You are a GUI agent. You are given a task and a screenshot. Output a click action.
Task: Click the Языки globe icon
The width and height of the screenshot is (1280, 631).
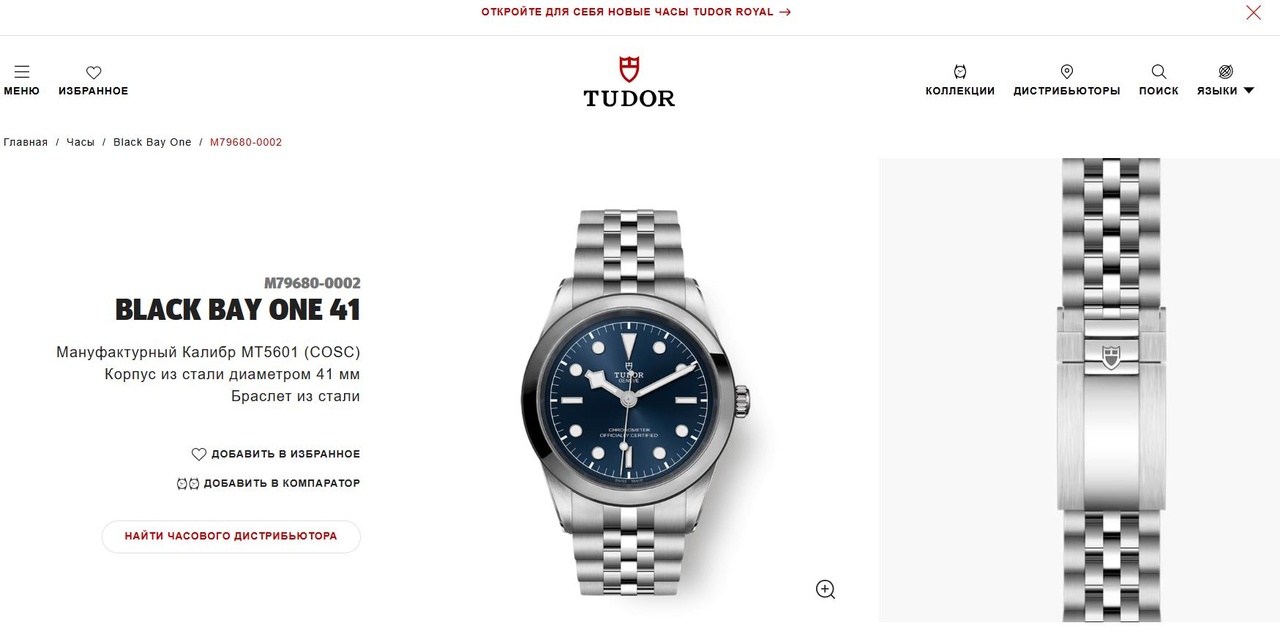[1226, 72]
